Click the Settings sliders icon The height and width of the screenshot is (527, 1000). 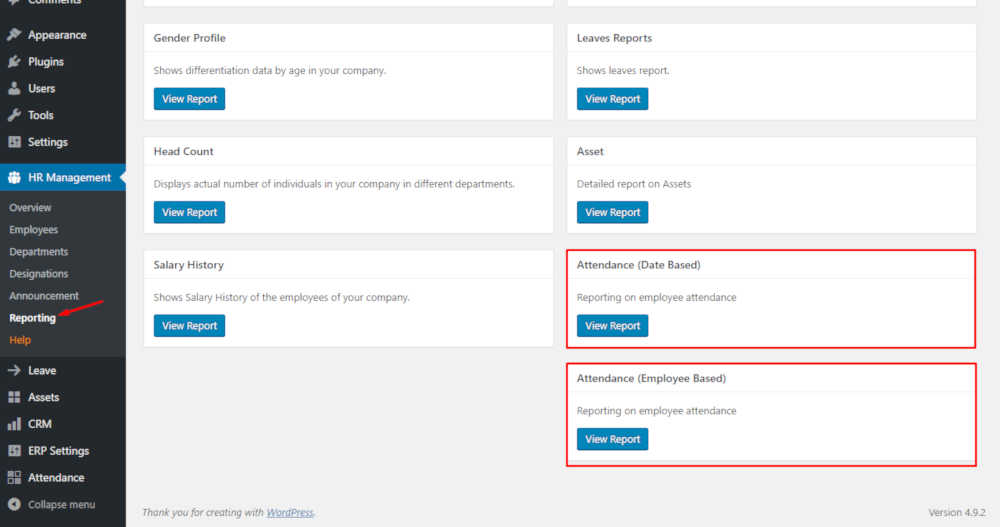click(x=14, y=142)
